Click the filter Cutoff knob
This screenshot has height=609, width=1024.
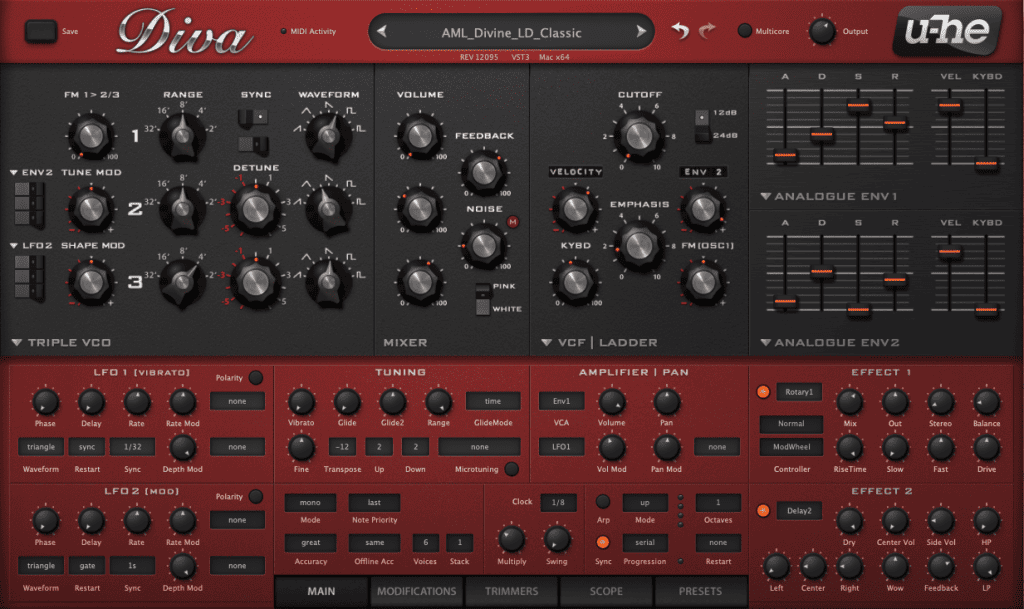pos(639,136)
